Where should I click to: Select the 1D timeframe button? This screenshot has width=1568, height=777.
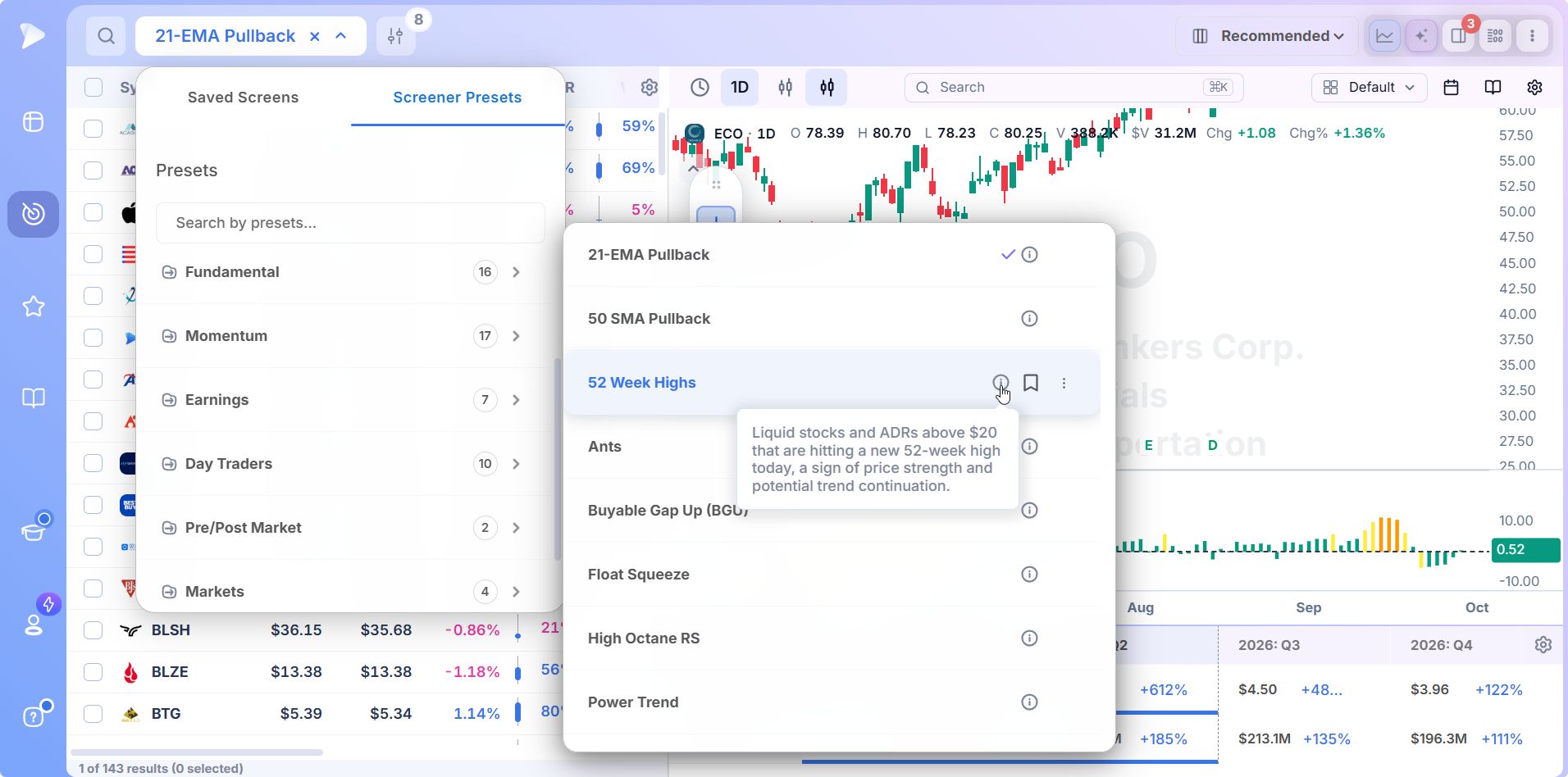click(740, 88)
